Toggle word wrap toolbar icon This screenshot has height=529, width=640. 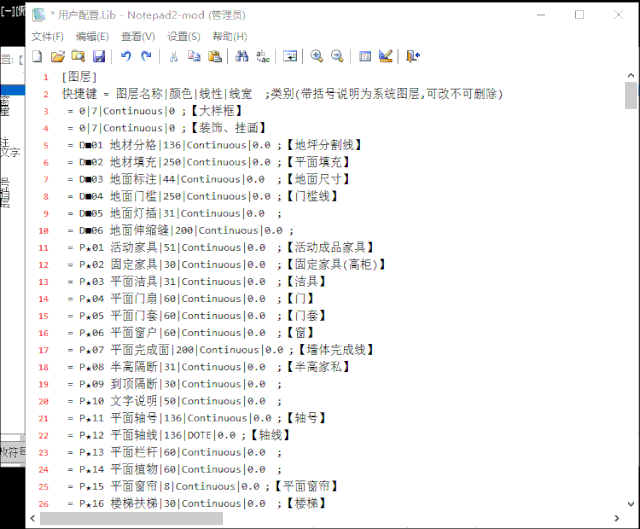pos(290,56)
